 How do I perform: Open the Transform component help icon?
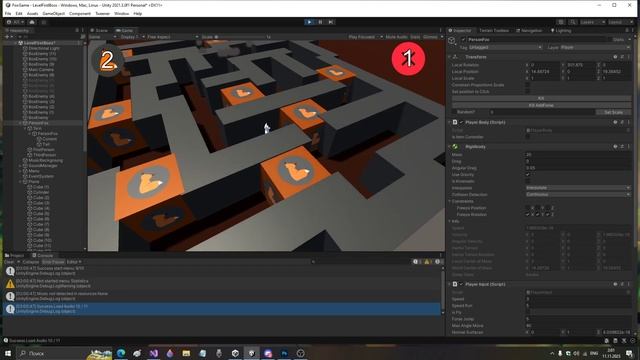click(x=615, y=57)
